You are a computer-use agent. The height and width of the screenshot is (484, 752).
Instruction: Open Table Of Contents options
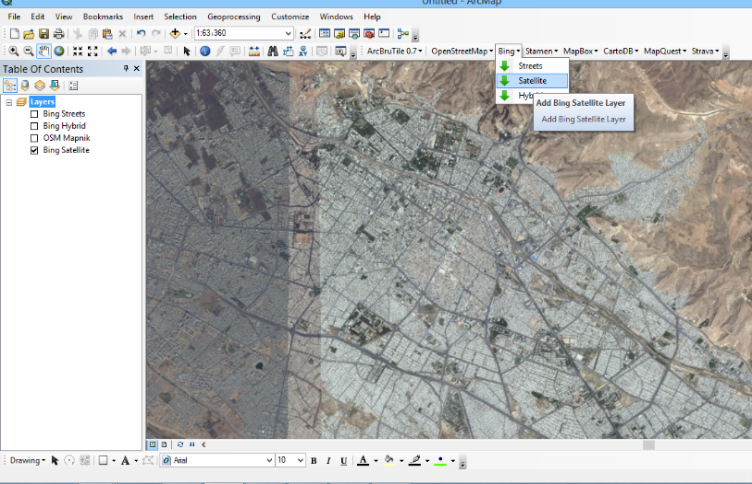coord(73,85)
